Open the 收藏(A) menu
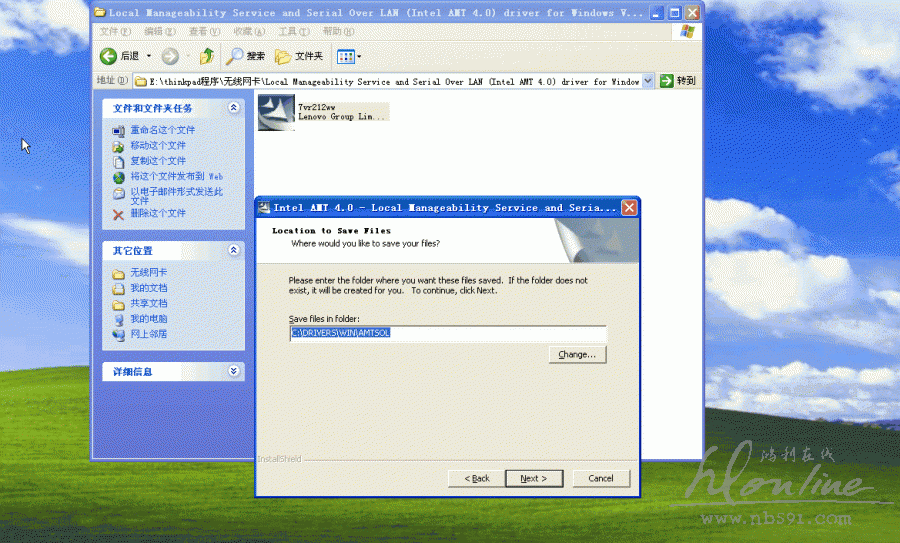 pos(249,32)
